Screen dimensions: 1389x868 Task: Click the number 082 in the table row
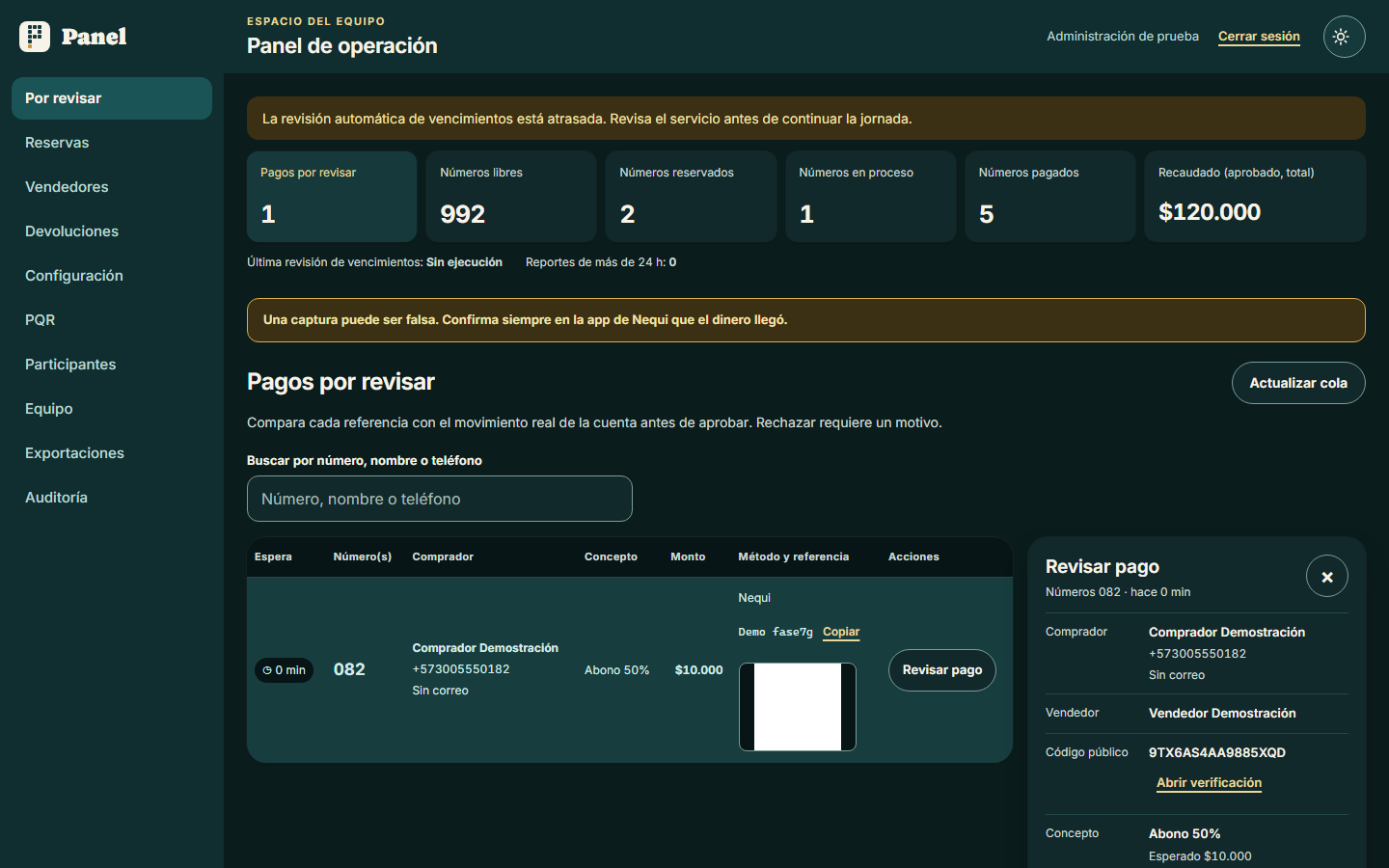point(349,669)
